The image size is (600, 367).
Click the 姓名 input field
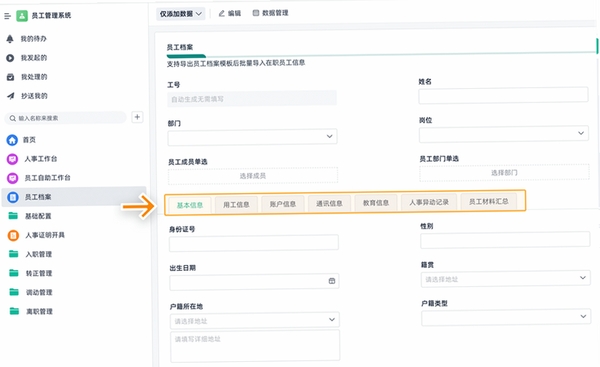503,96
